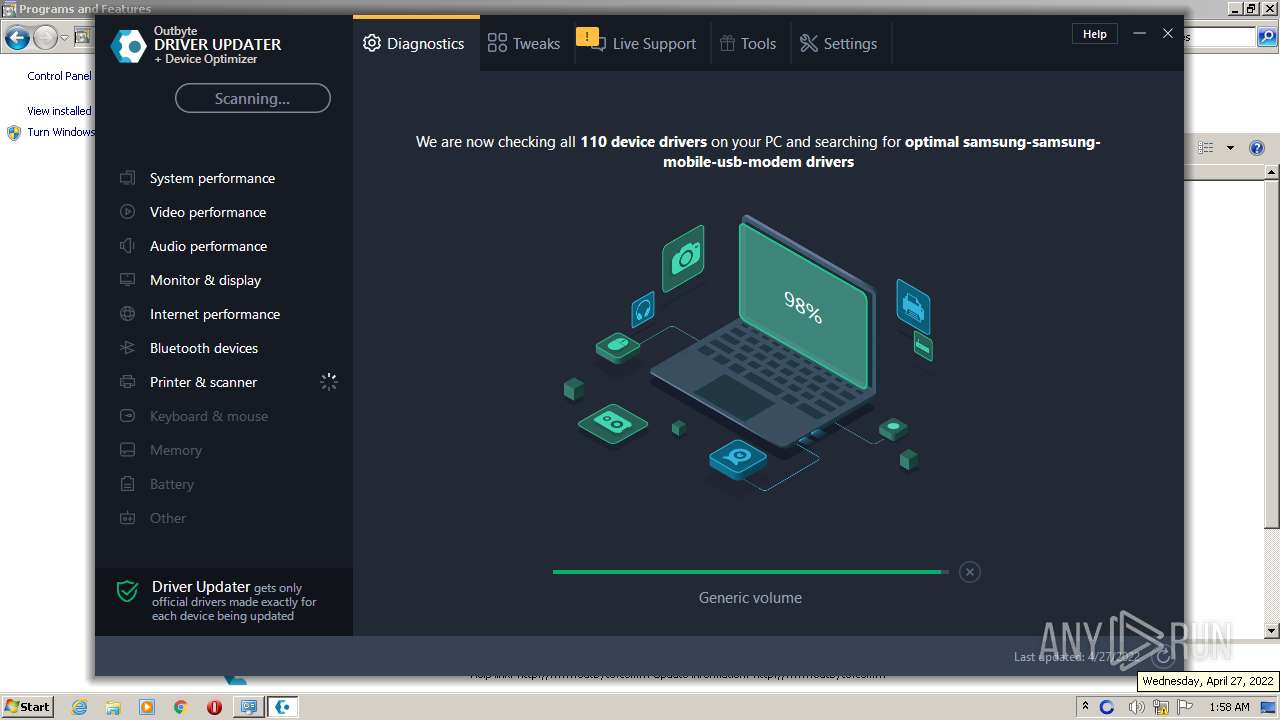
Task: Click search field in Programs and Features
Action: pyautogui.click(x=1220, y=37)
